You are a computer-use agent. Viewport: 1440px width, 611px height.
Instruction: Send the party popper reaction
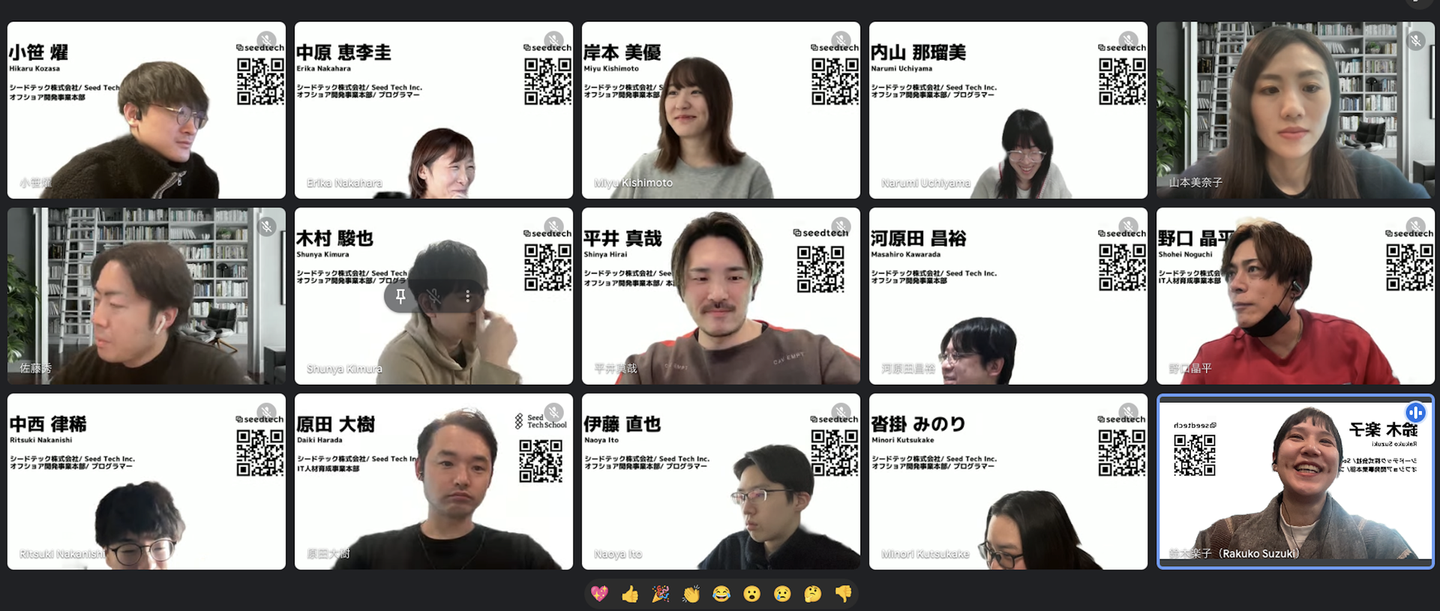pyautogui.click(x=660, y=594)
